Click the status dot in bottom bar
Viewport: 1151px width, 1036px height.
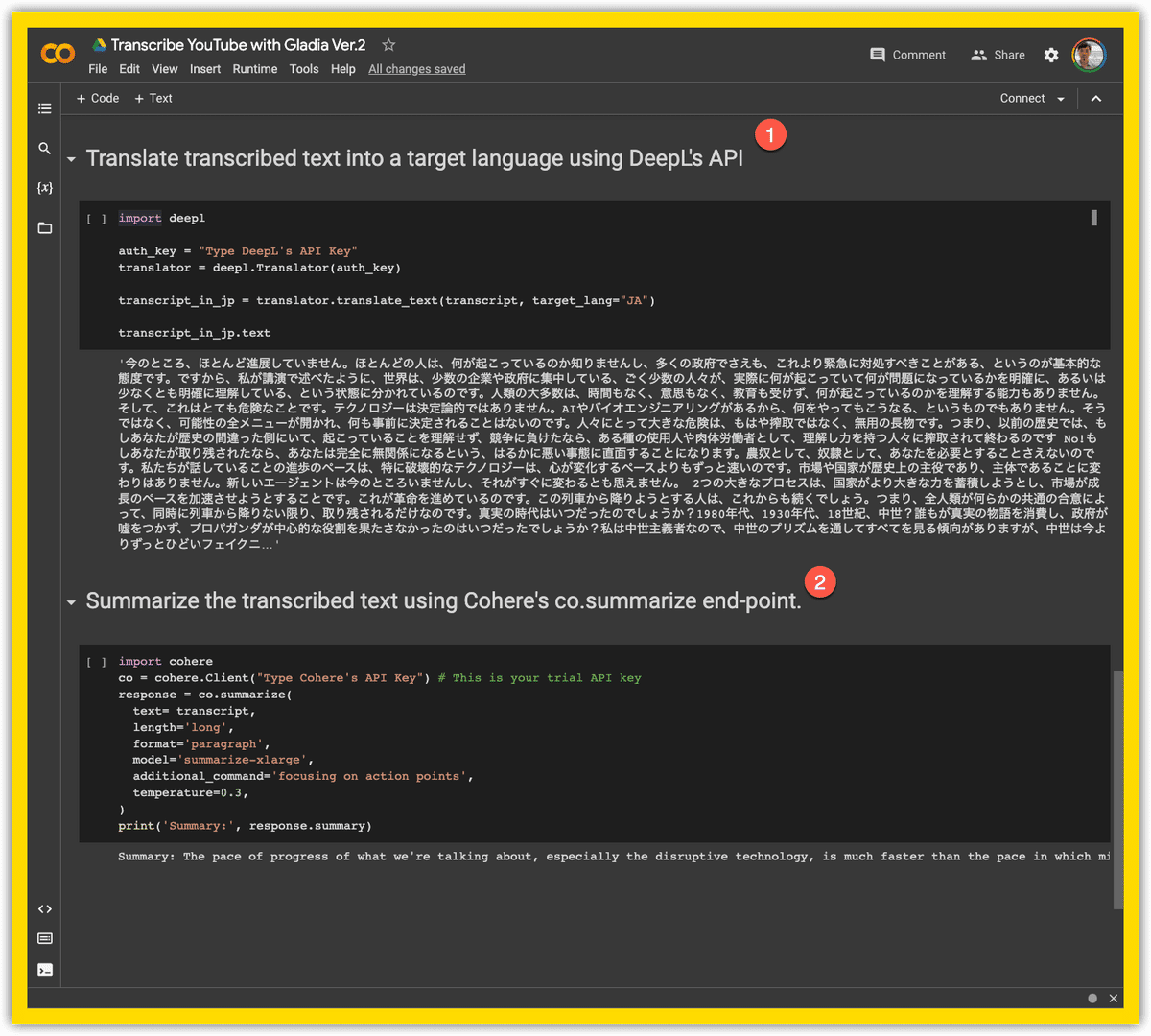click(x=1092, y=999)
